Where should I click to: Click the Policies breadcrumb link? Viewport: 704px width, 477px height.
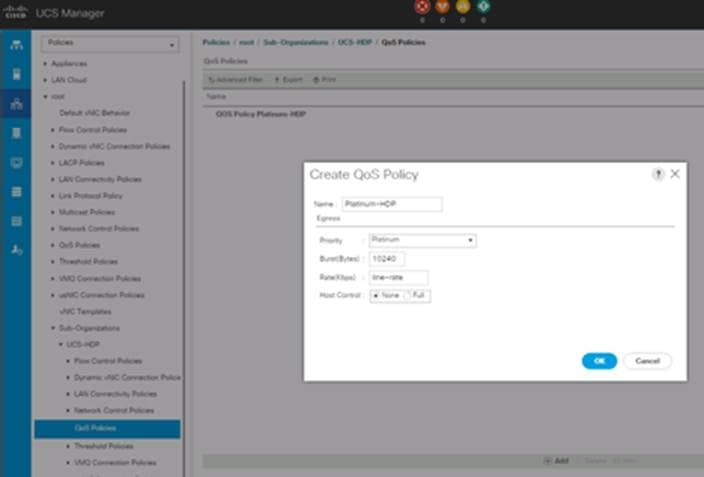pyautogui.click(x=216, y=42)
